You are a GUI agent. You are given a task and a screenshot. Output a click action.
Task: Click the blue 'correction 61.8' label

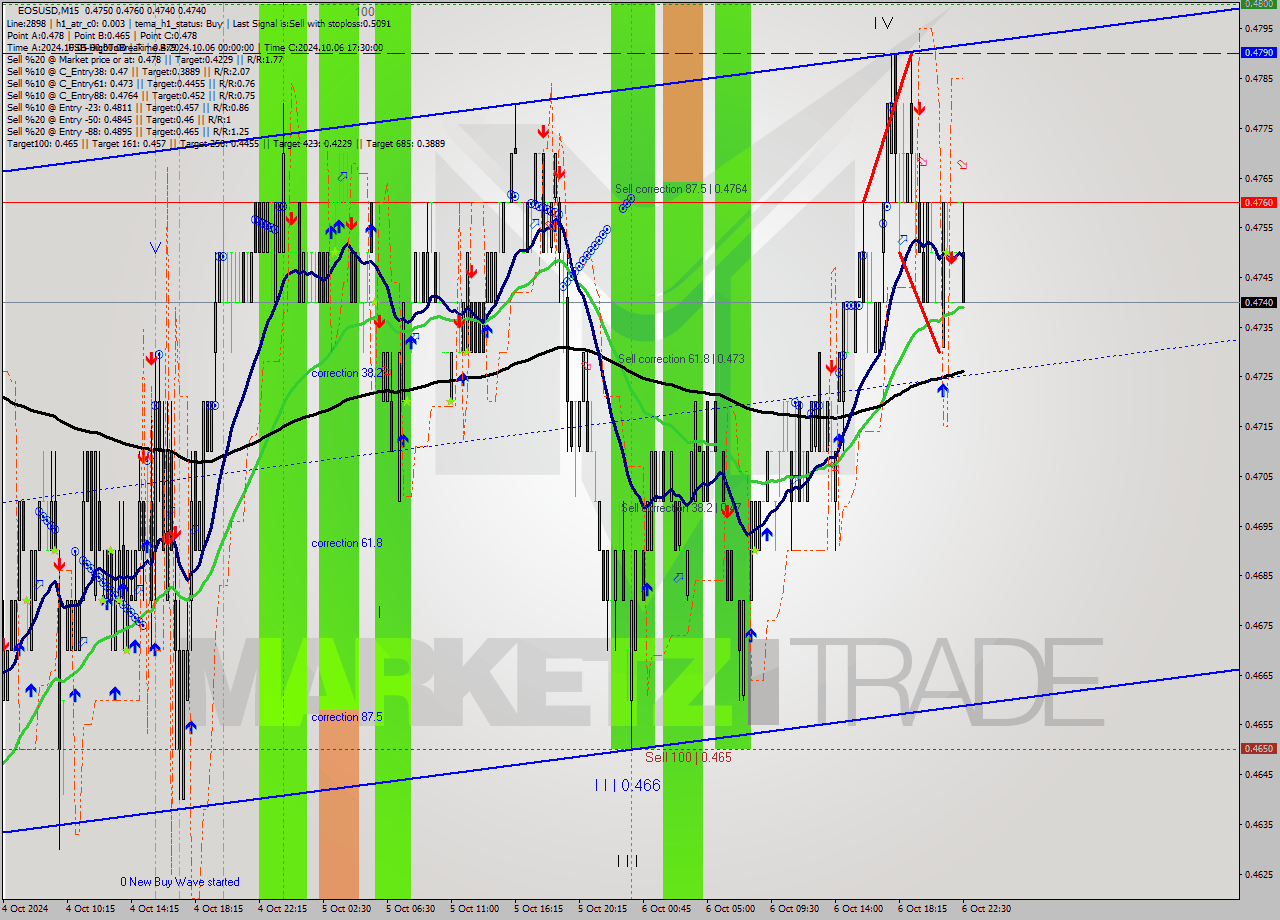[x=346, y=543]
